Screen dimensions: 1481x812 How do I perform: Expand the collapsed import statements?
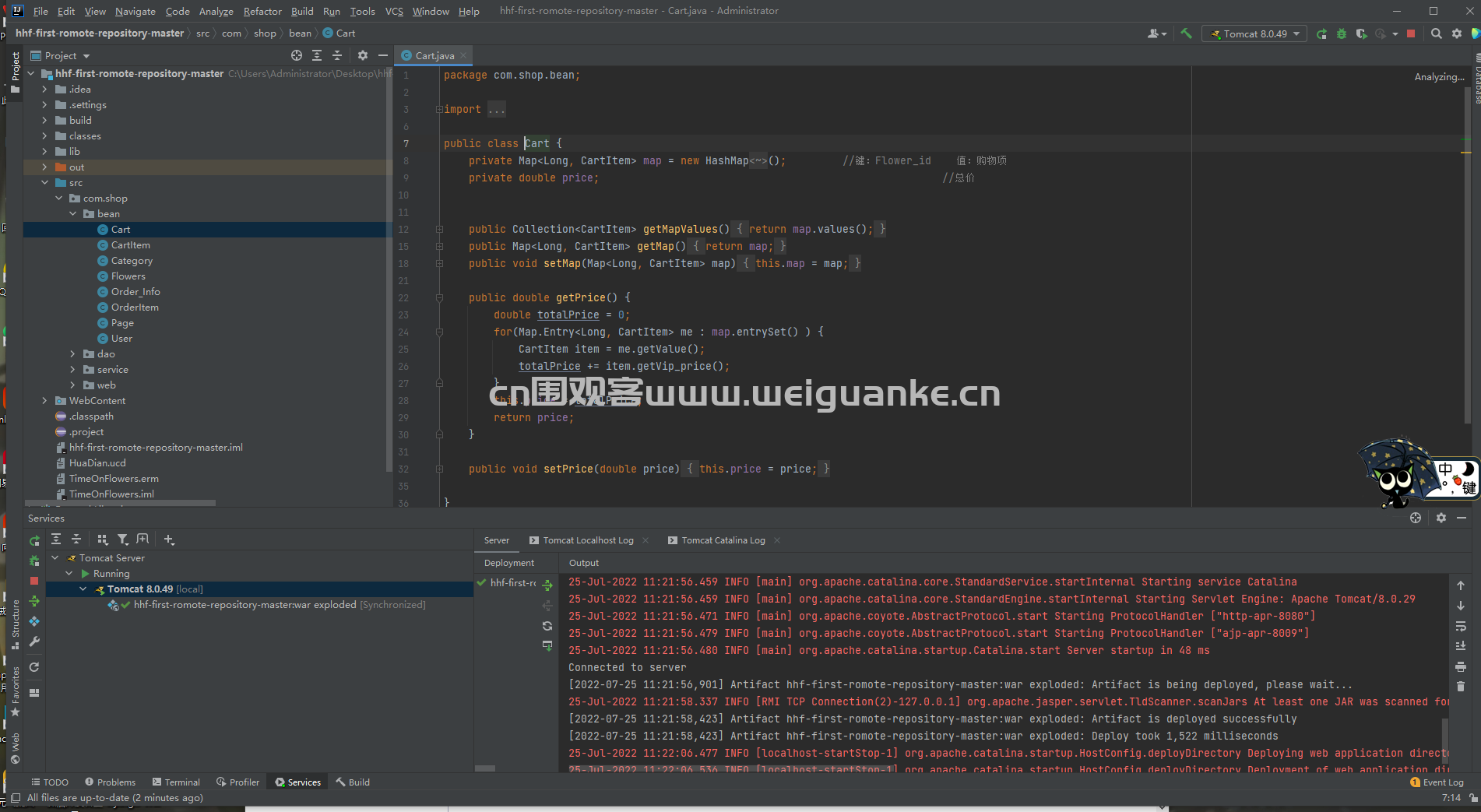pos(439,110)
